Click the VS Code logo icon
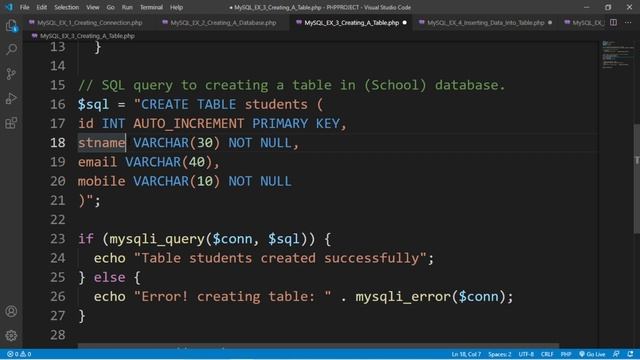640x360 pixels. (x=9, y=7)
